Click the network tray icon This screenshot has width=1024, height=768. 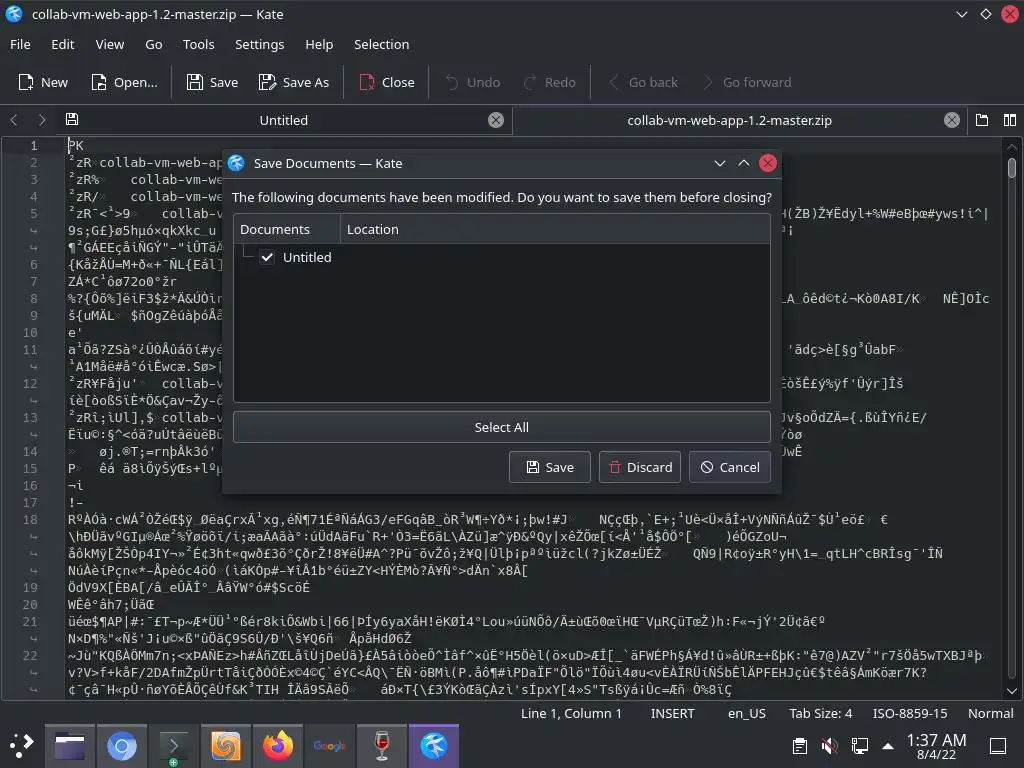tap(859, 746)
